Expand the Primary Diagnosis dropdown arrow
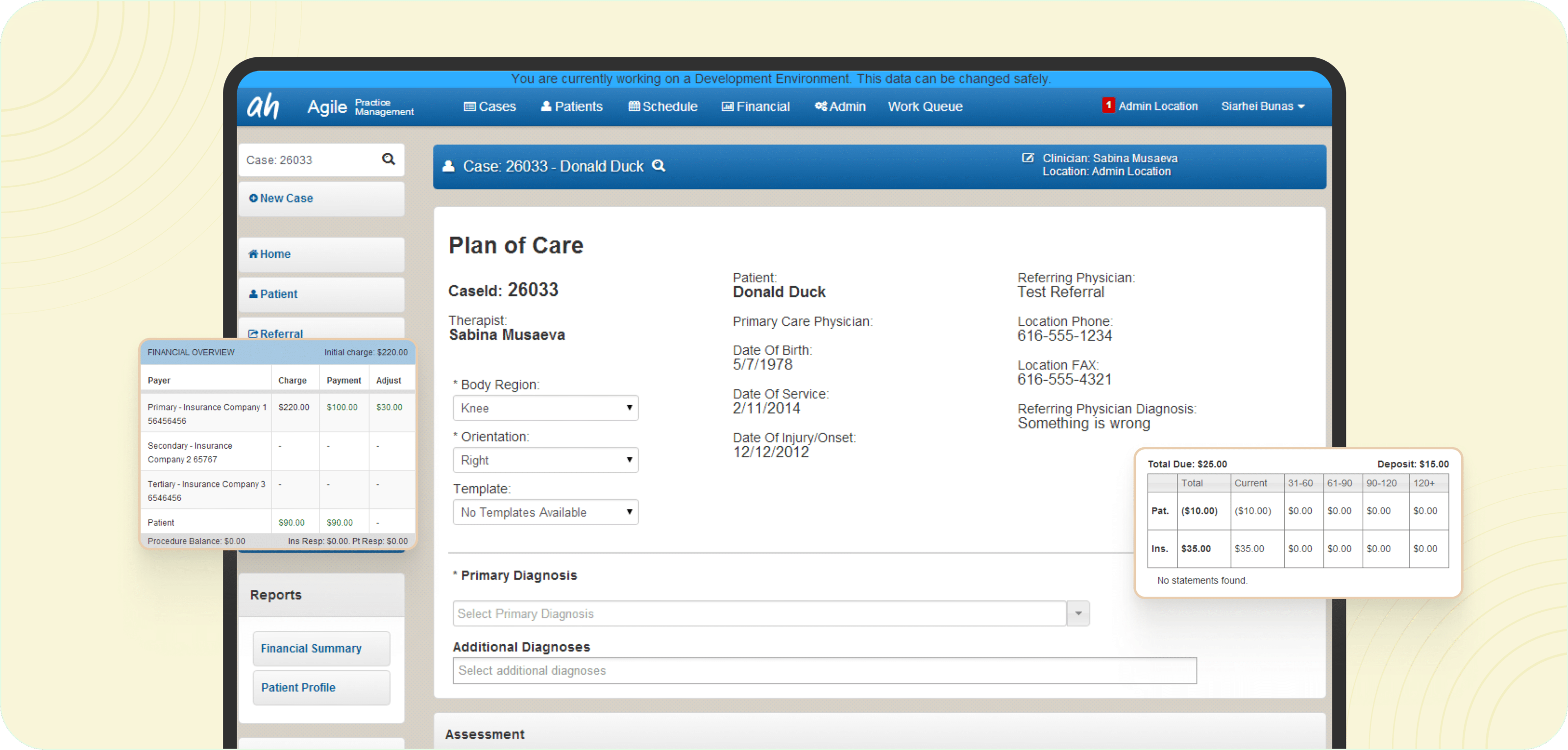The image size is (1568, 750). [x=1078, y=613]
